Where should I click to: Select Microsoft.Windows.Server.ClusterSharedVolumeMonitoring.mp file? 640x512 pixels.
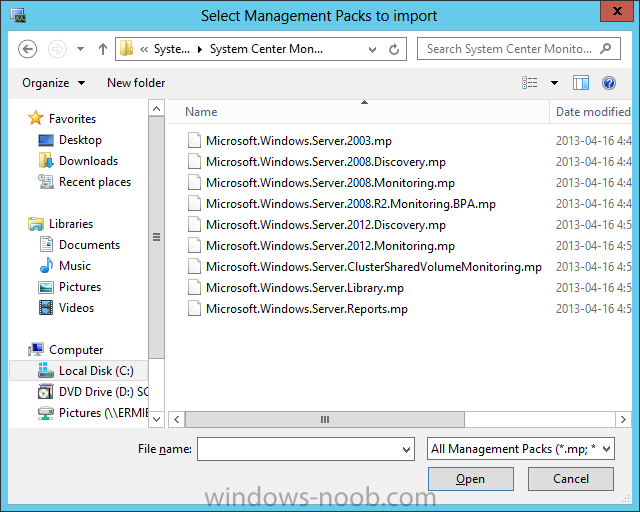point(373,267)
